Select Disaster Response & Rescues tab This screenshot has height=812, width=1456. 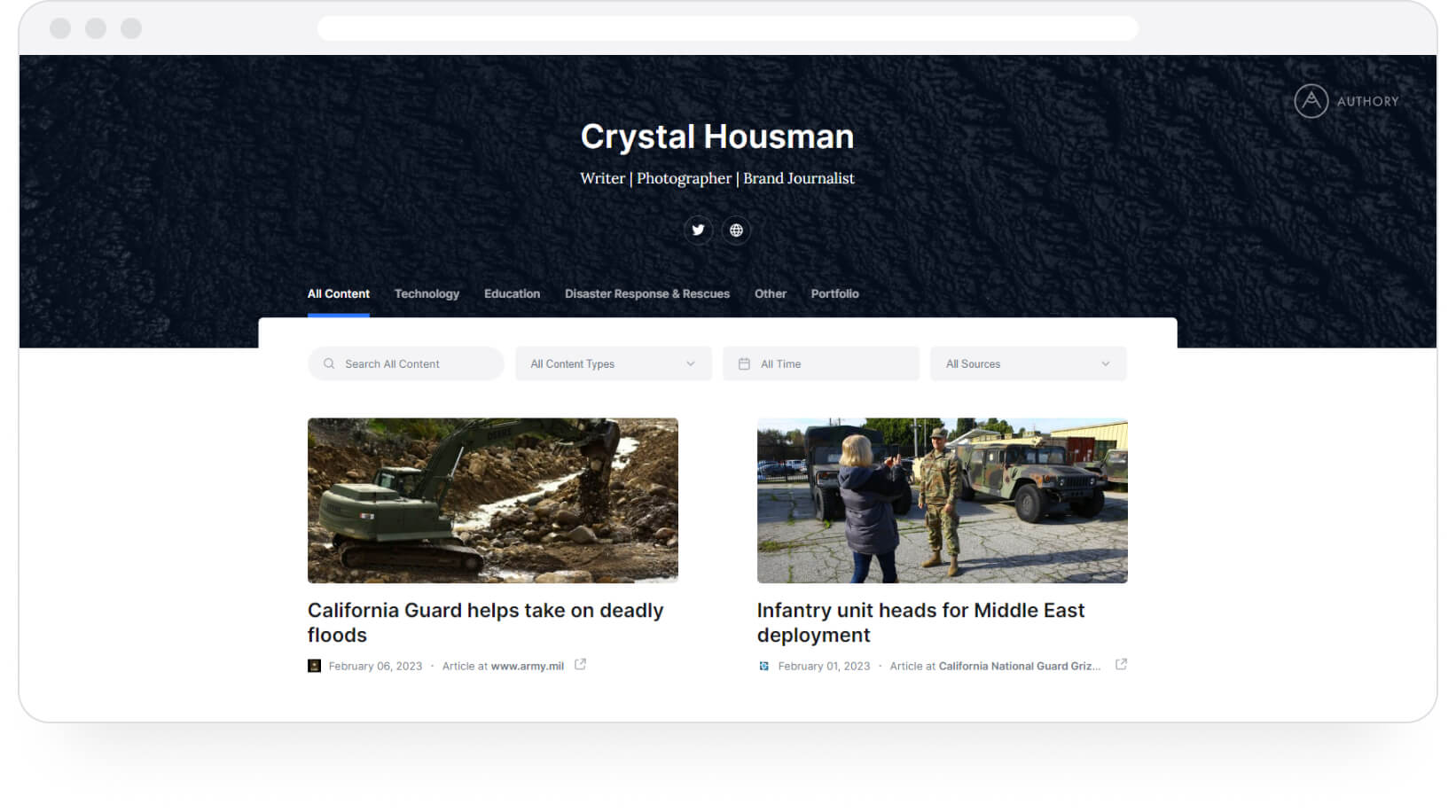coord(647,294)
